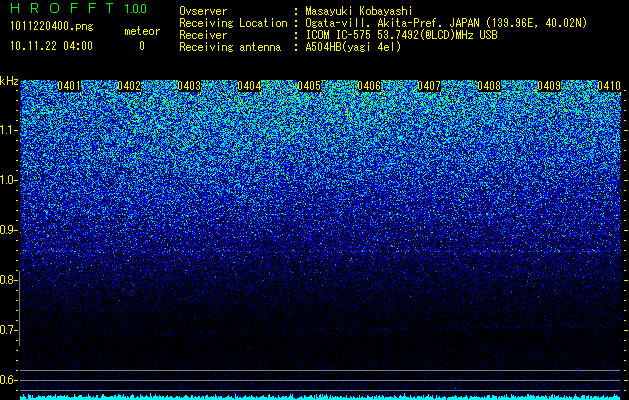Click the 0405 time marker
The image size is (629, 400).
(x=309, y=86)
